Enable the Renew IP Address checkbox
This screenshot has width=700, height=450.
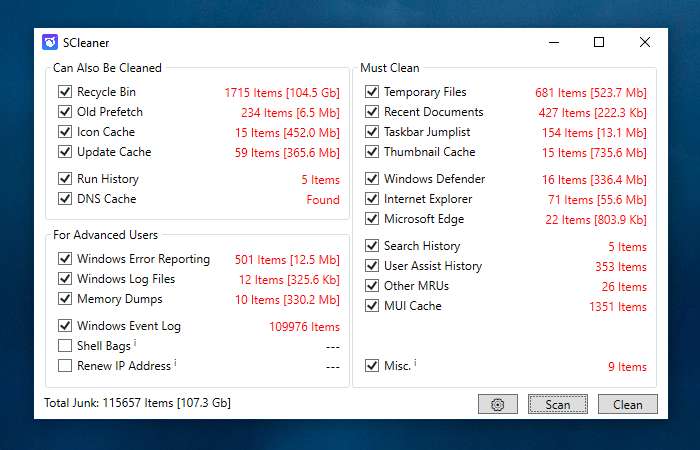[x=65, y=366]
